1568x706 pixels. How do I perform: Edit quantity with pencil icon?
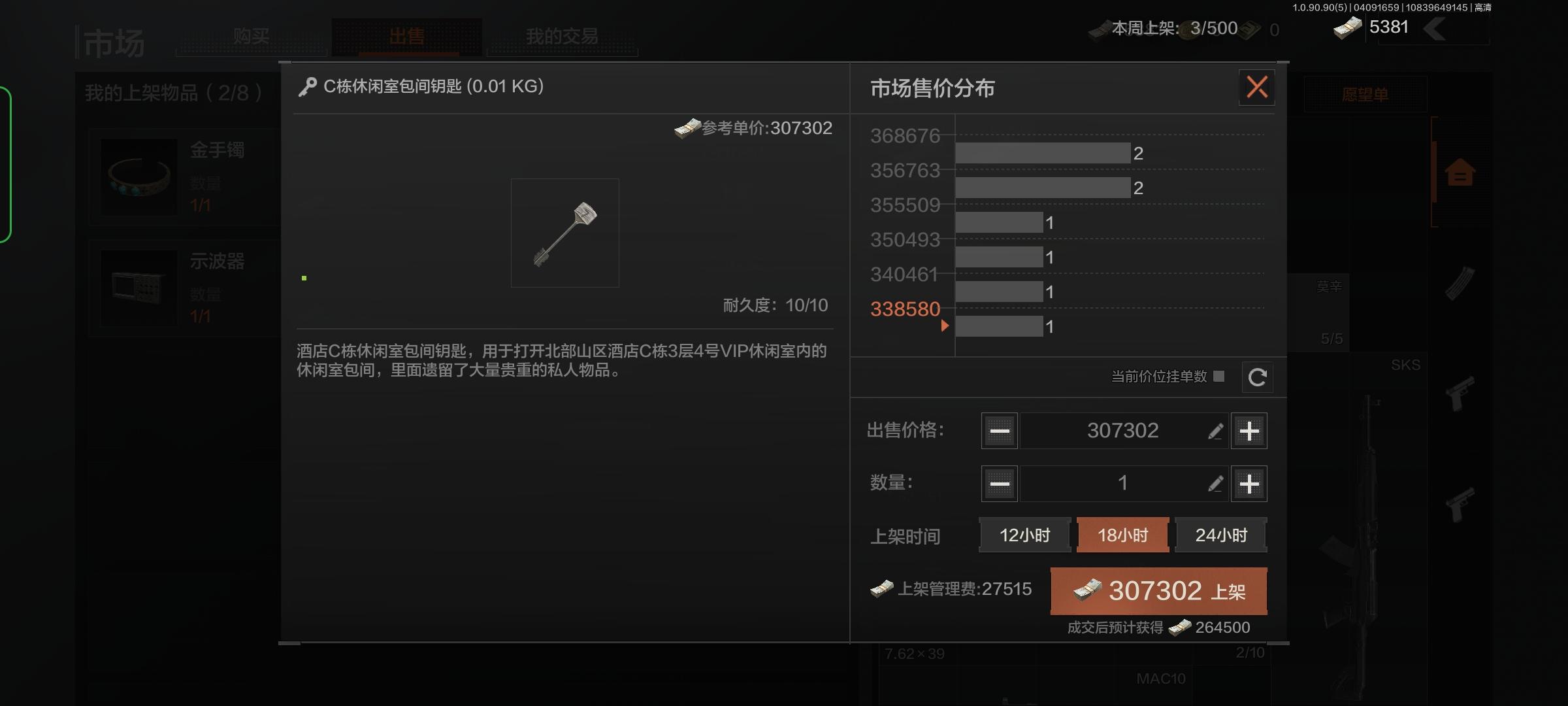tap(1215, 484)
